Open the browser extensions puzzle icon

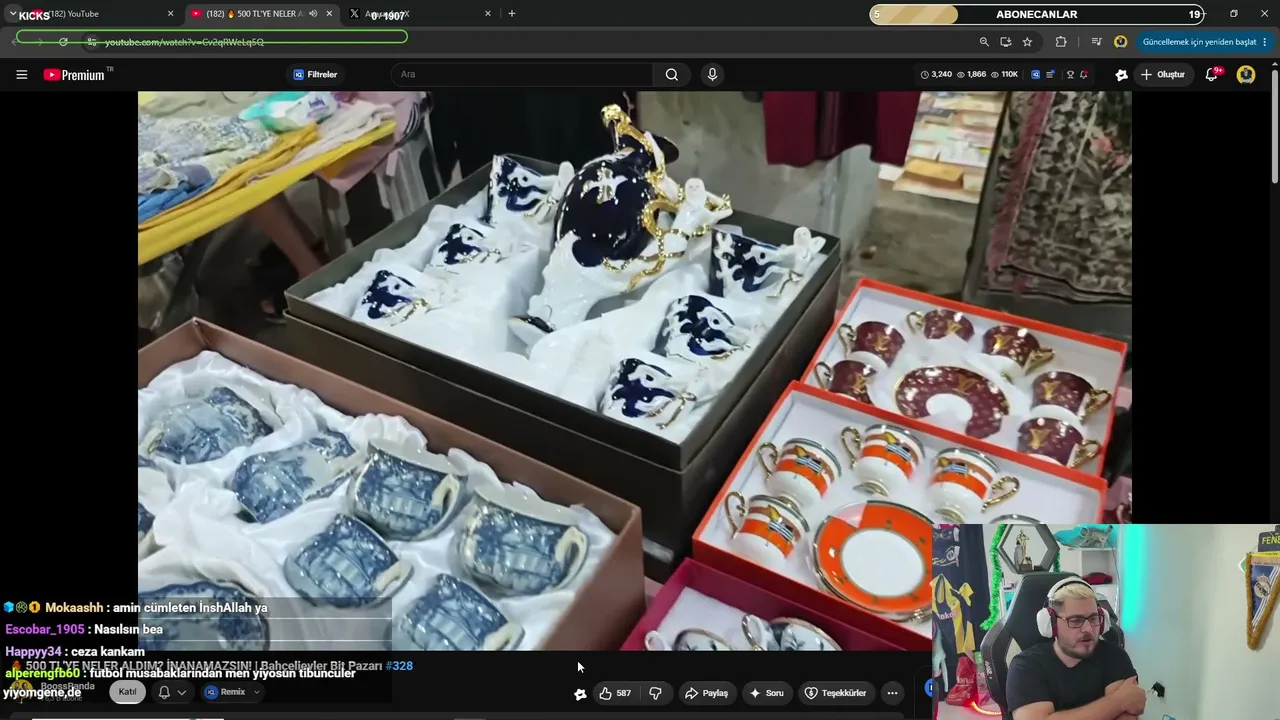[x=1061, y=42]
